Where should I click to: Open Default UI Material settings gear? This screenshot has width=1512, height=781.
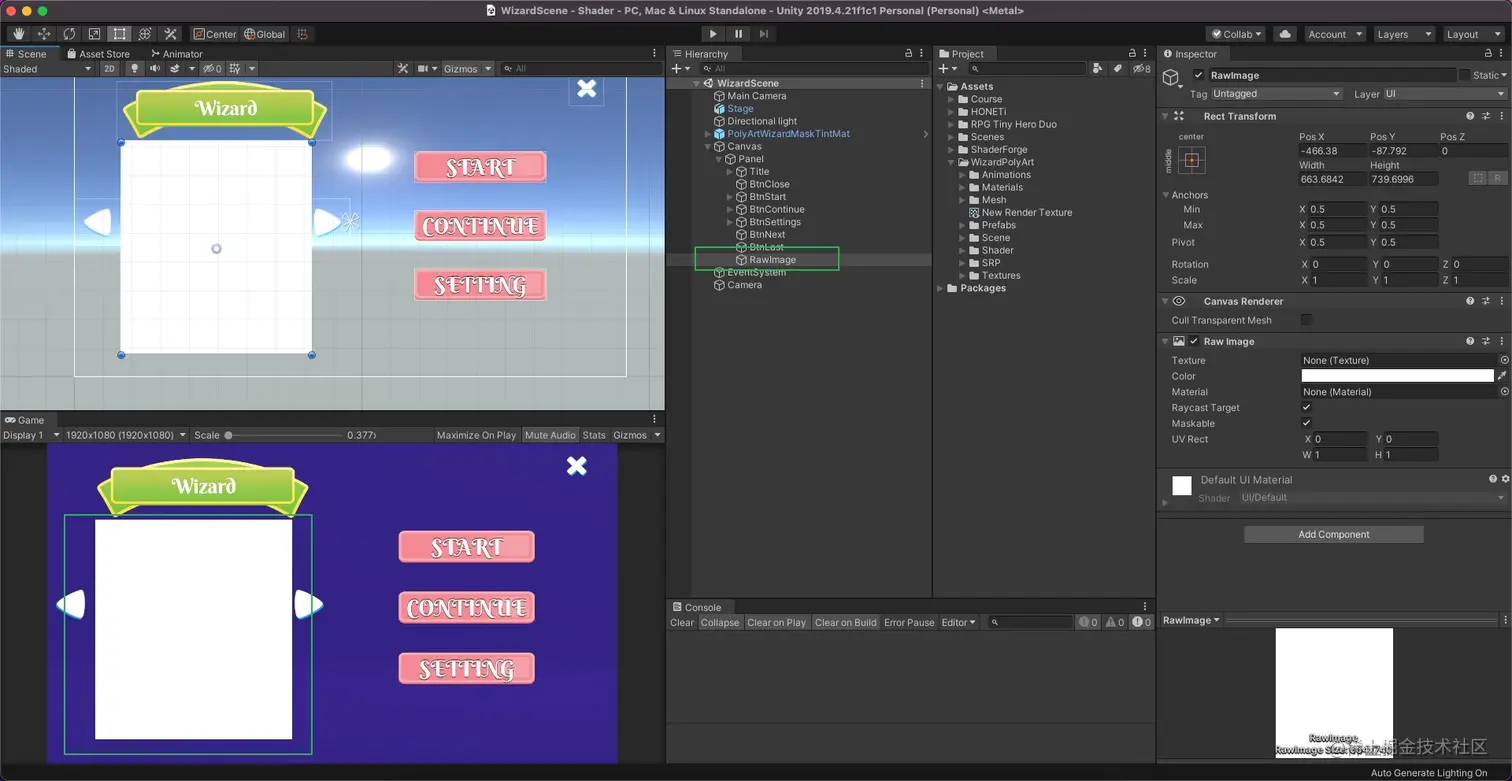1505,480
